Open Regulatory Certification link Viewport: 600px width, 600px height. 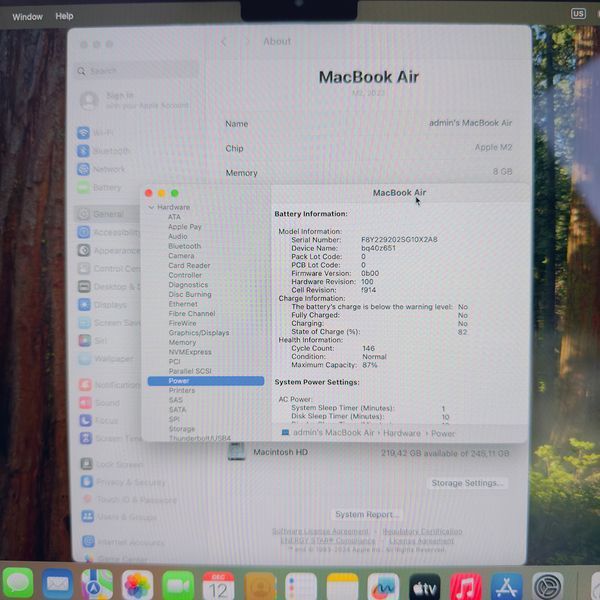(422, 532)
